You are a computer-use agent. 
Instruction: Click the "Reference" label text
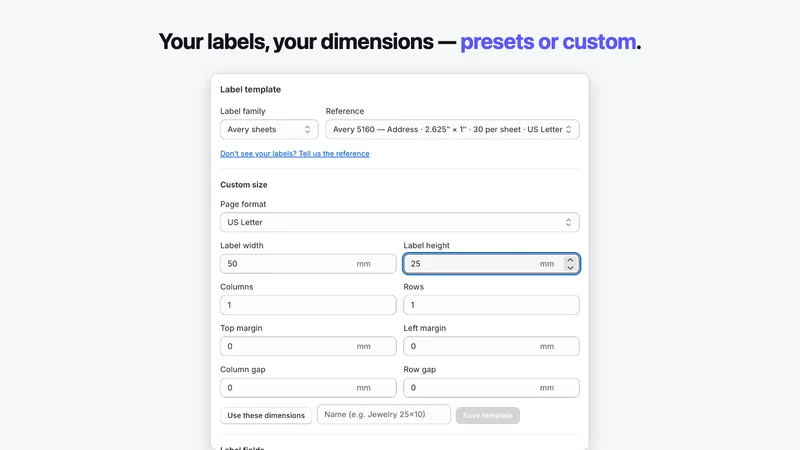click(345, 111)
